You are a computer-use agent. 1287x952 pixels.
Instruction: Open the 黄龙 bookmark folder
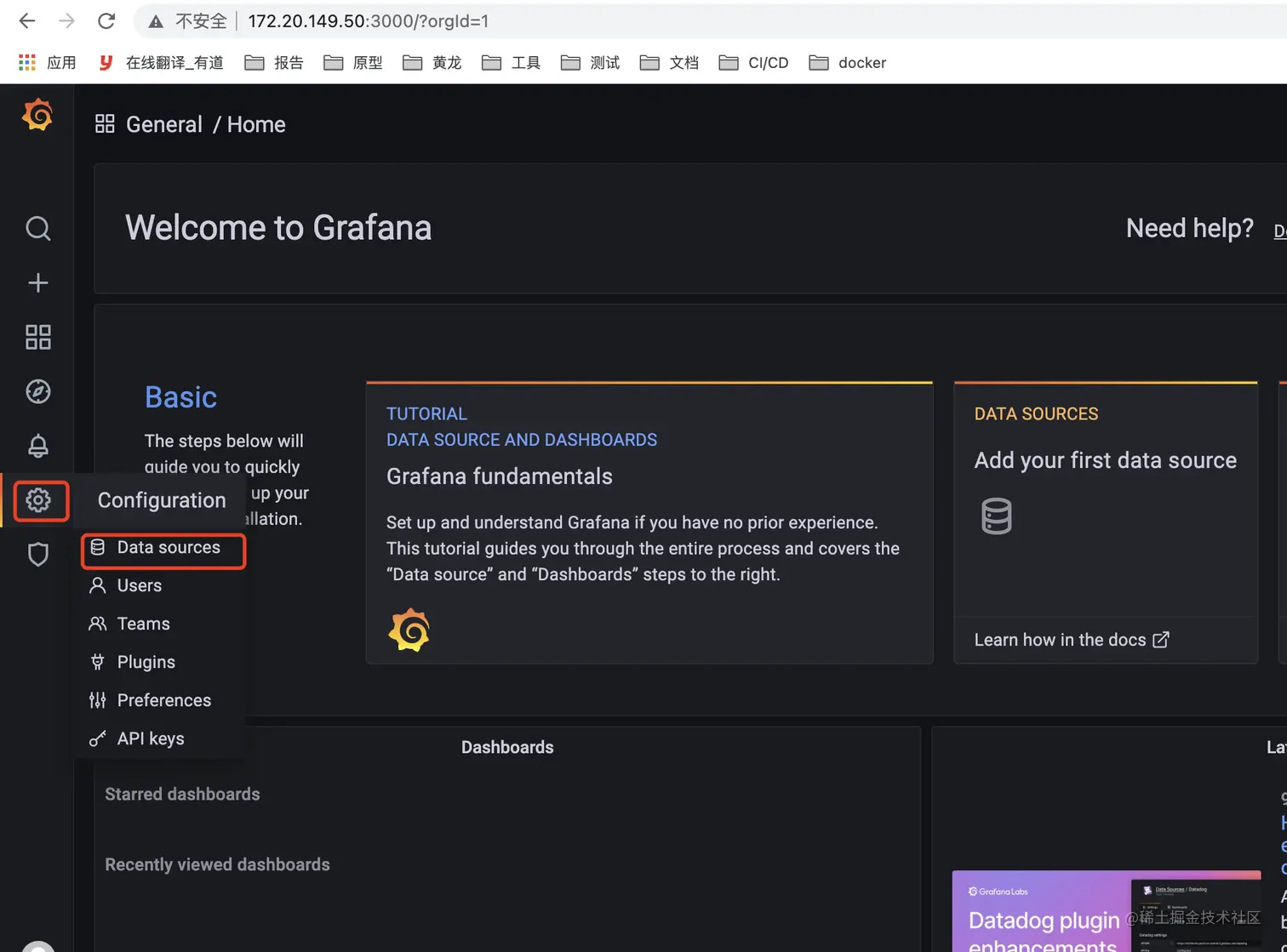432,62
